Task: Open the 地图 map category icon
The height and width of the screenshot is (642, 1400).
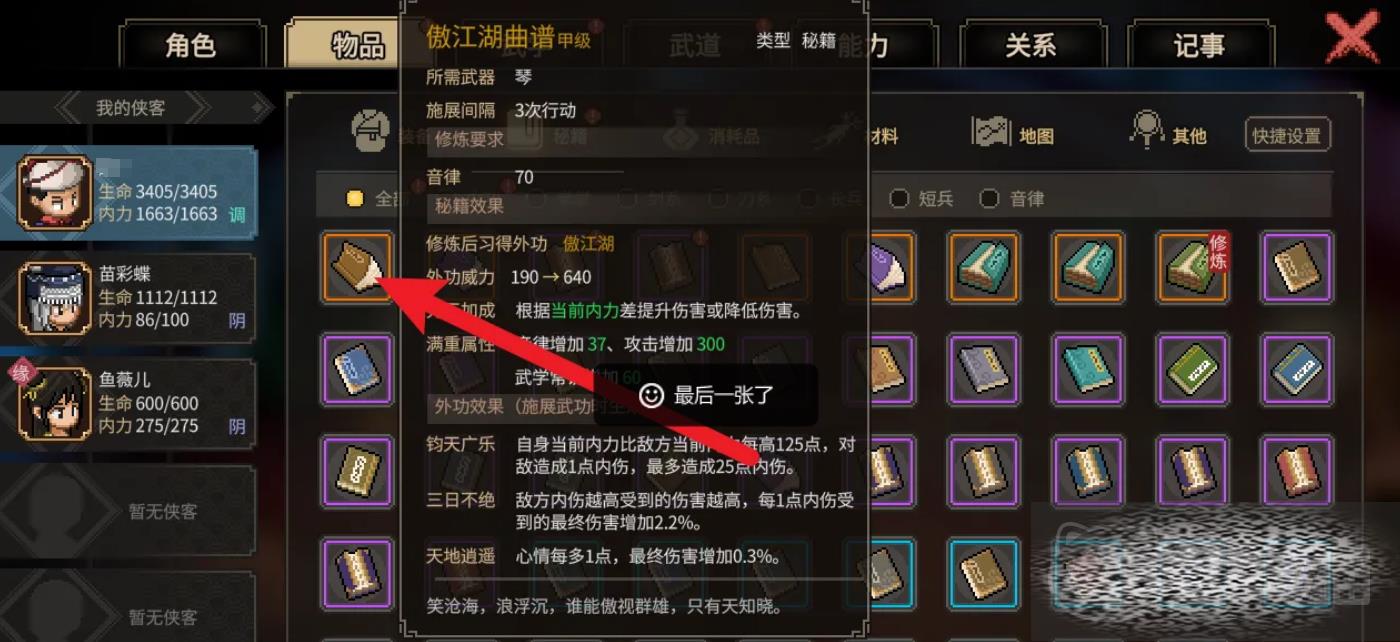Action: coord(992,132)
